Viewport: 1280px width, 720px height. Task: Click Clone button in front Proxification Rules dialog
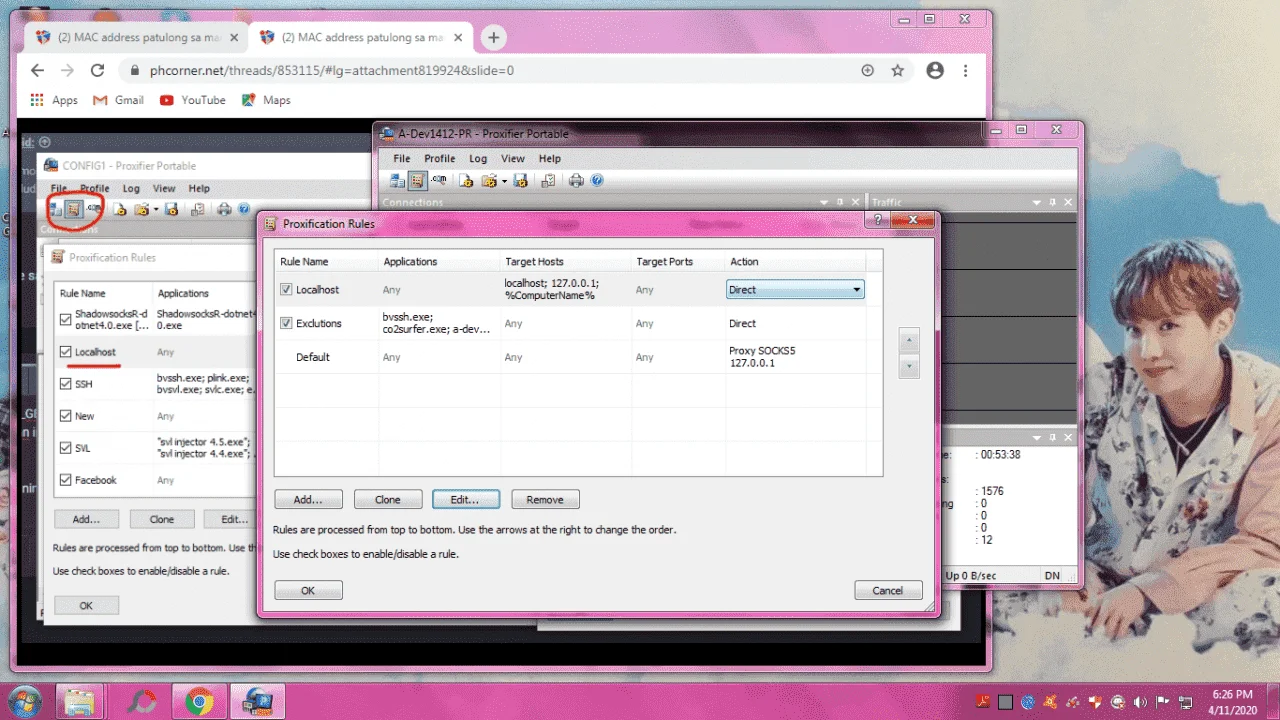(x=387, y=499)
